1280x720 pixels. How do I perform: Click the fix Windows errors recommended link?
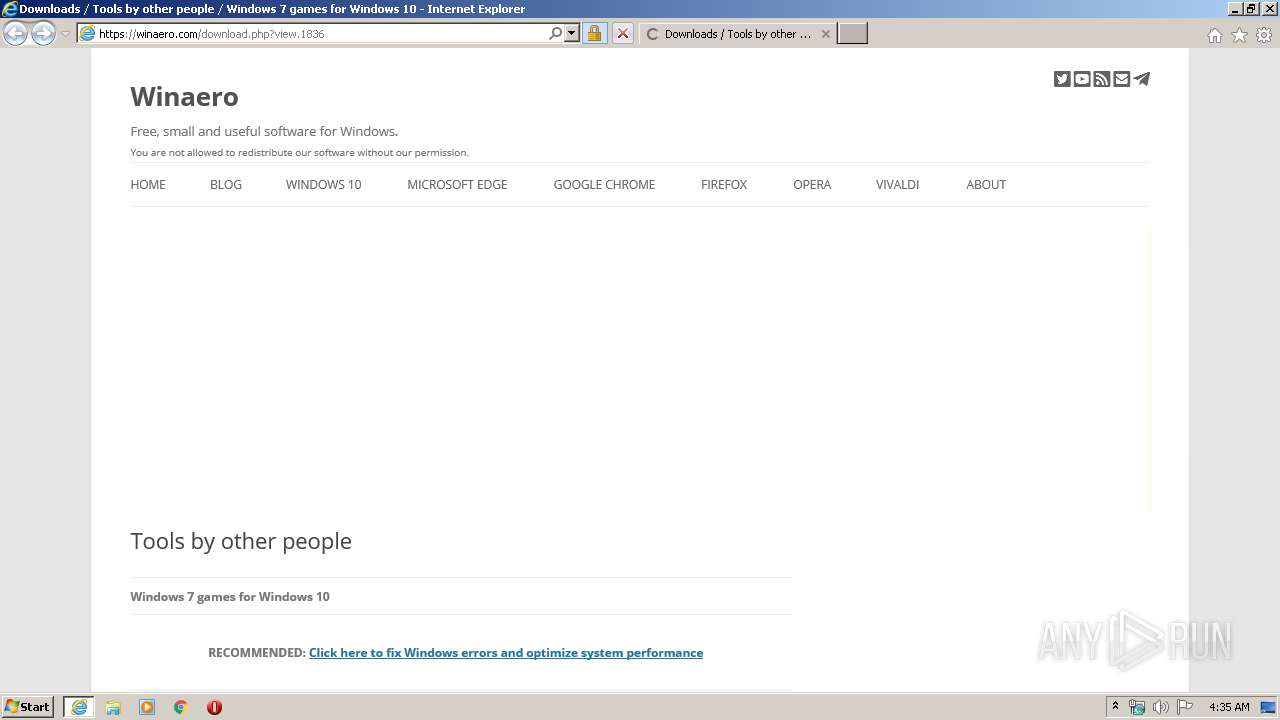[x=506, y=652]
